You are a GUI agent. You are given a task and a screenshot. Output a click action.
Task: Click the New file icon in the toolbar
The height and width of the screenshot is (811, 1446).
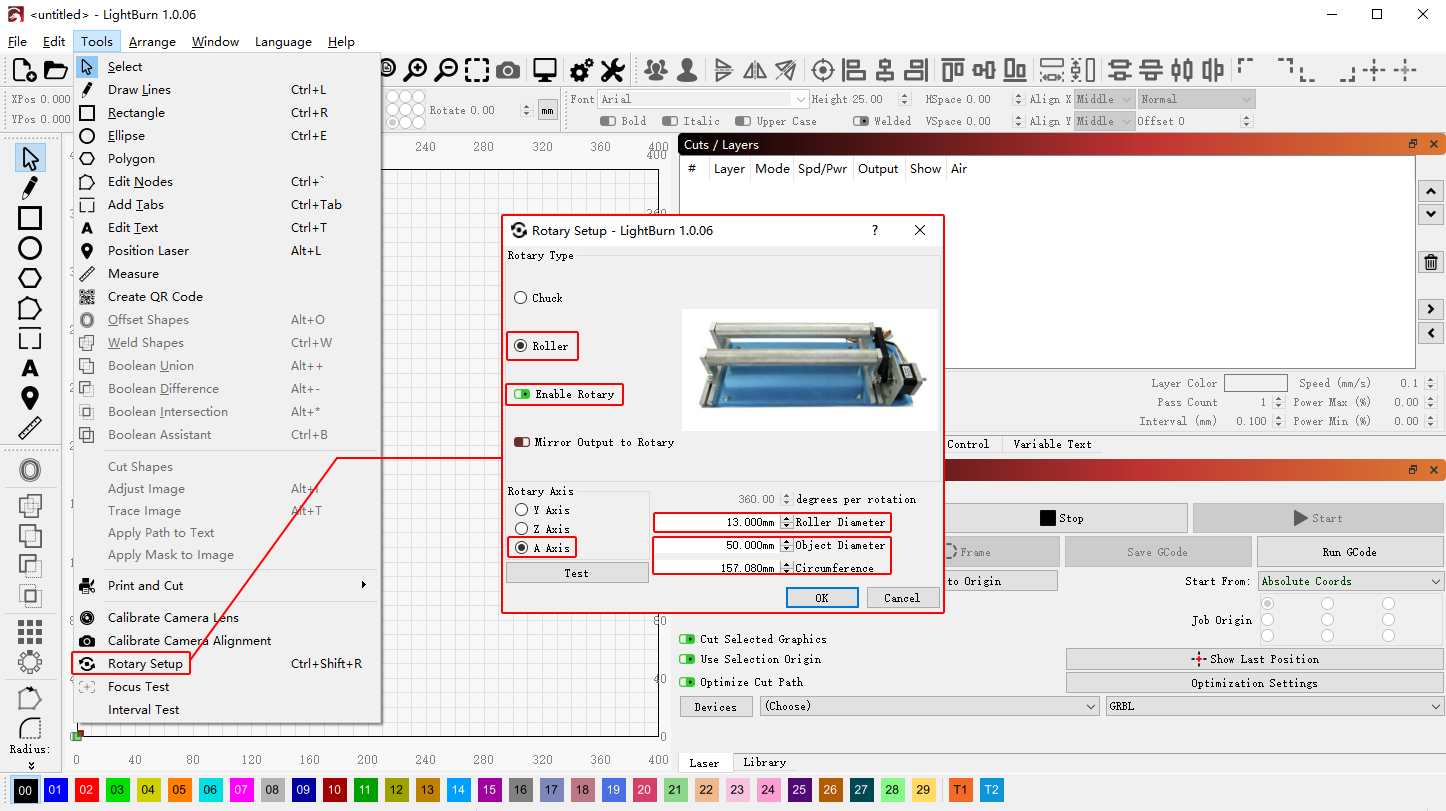24,70
